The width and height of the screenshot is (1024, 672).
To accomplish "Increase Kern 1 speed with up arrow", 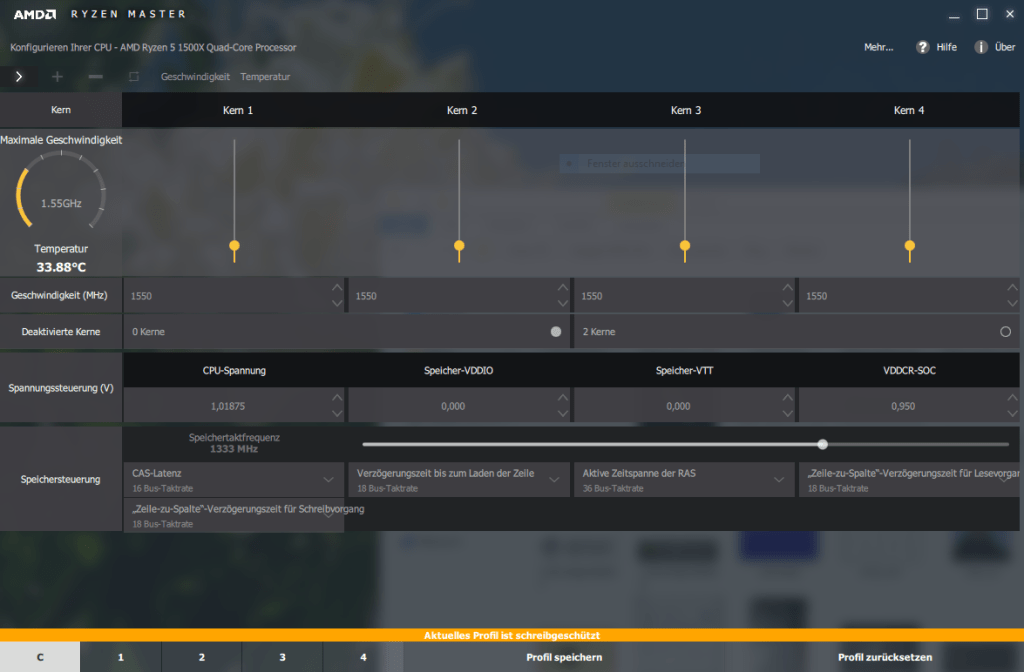I will tap(336, 289).
